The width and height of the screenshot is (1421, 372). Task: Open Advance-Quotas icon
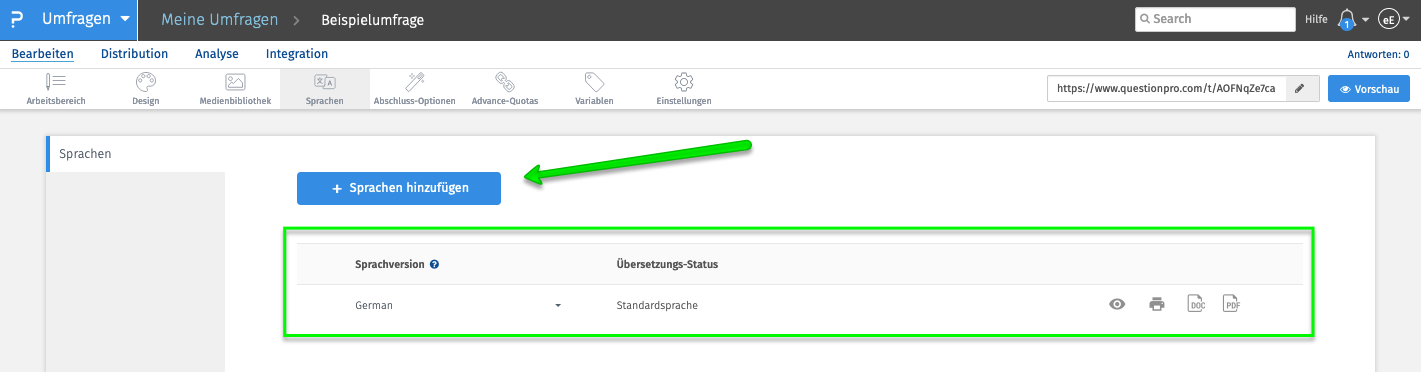click(x=504, y=89)
